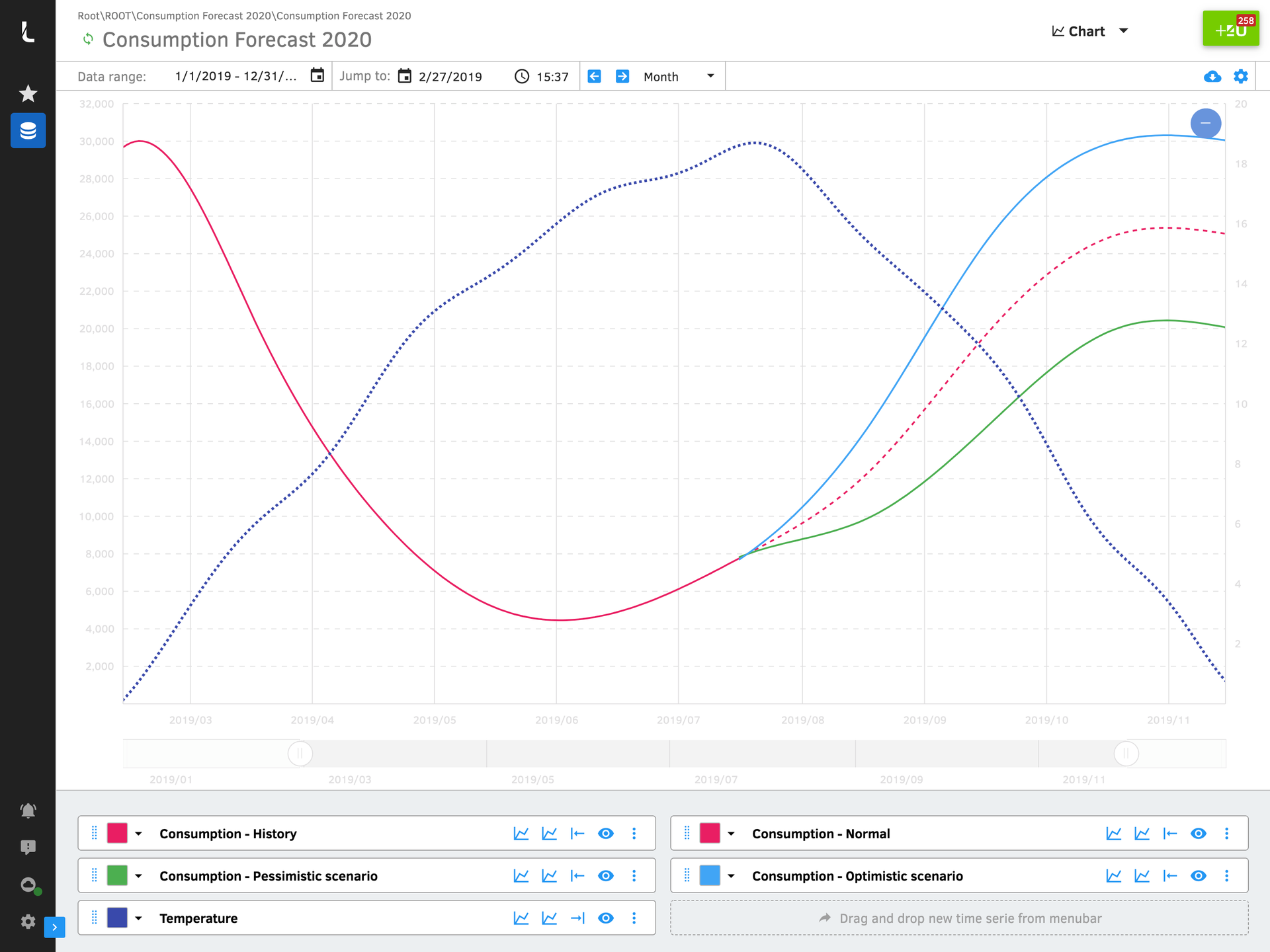Viewport: 1270px width, 952px height.
Task: Click feedback message icon in sidebar
Action: [x=28, y=847]
